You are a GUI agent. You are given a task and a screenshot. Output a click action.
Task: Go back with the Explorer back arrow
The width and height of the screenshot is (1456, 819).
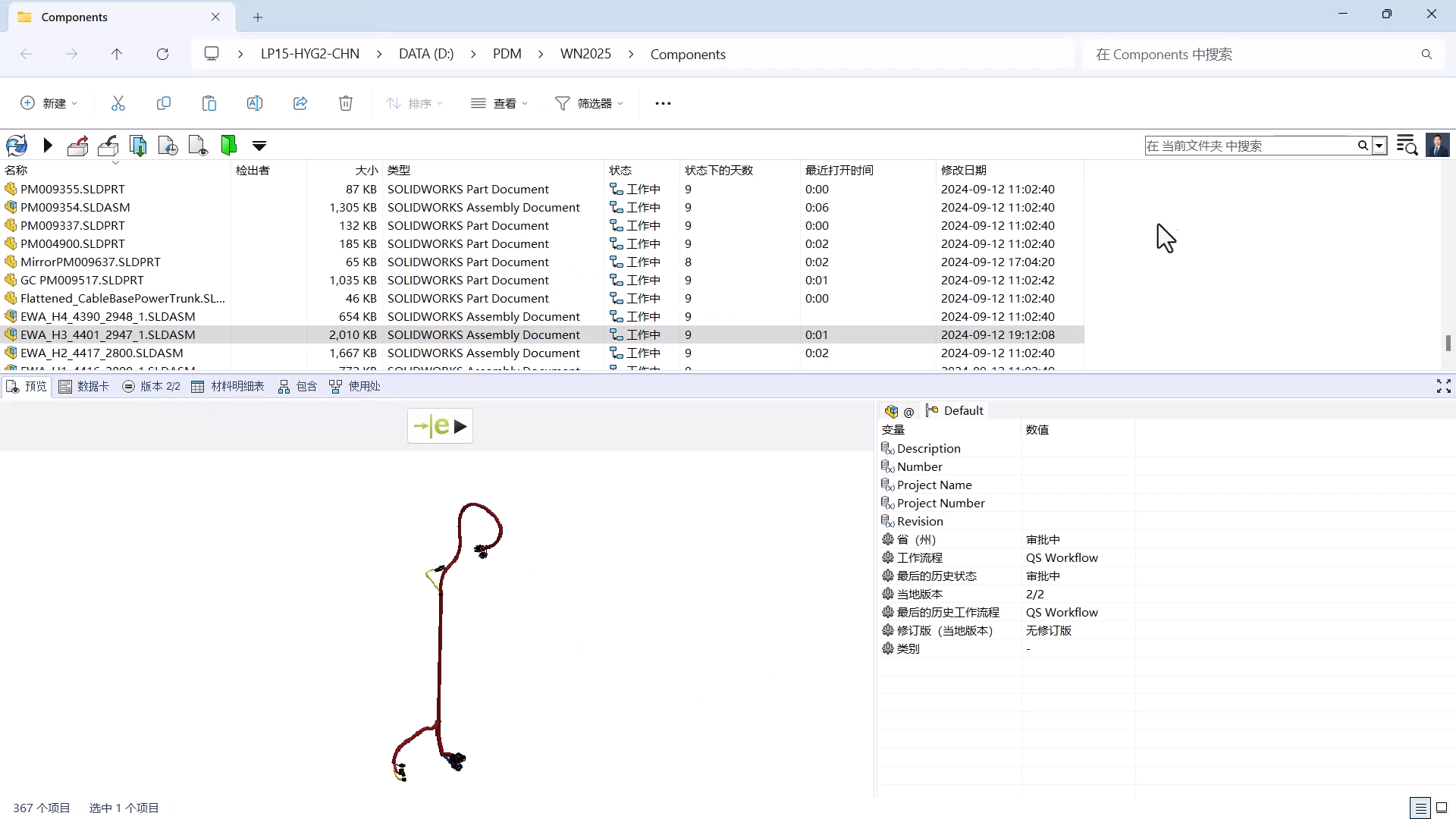pyautogui.click(x=26, y=54)
